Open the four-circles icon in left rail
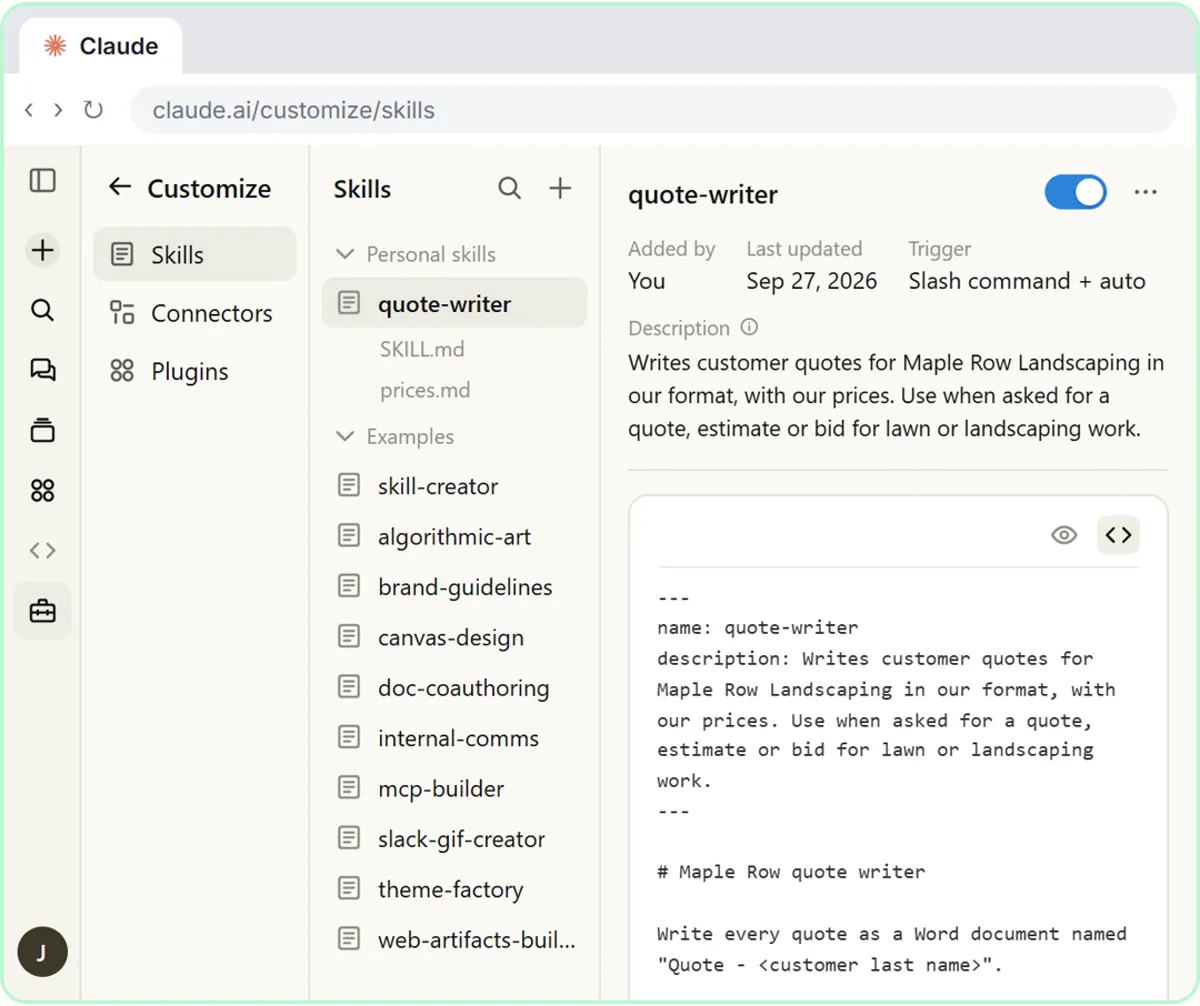1200x1006 pixels. tap(42, 490)
